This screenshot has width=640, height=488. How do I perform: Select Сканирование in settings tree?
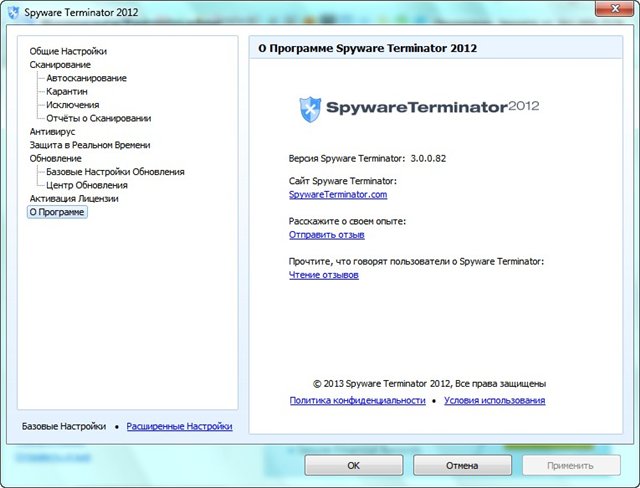pyautogui.click(x=60, y=65)
